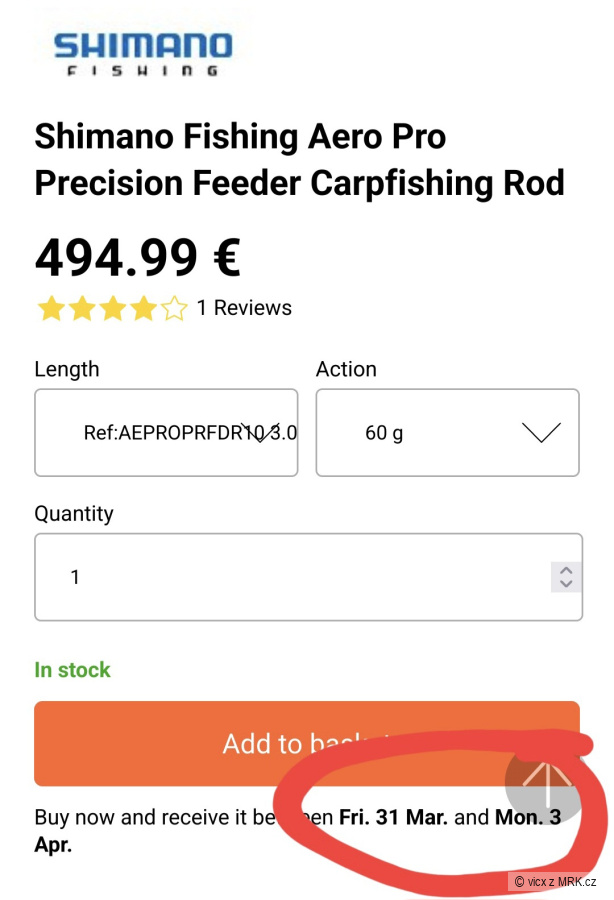Screen dimensions: 614x900
Task: Select the second rating star
Action: [x=81, y=308]
